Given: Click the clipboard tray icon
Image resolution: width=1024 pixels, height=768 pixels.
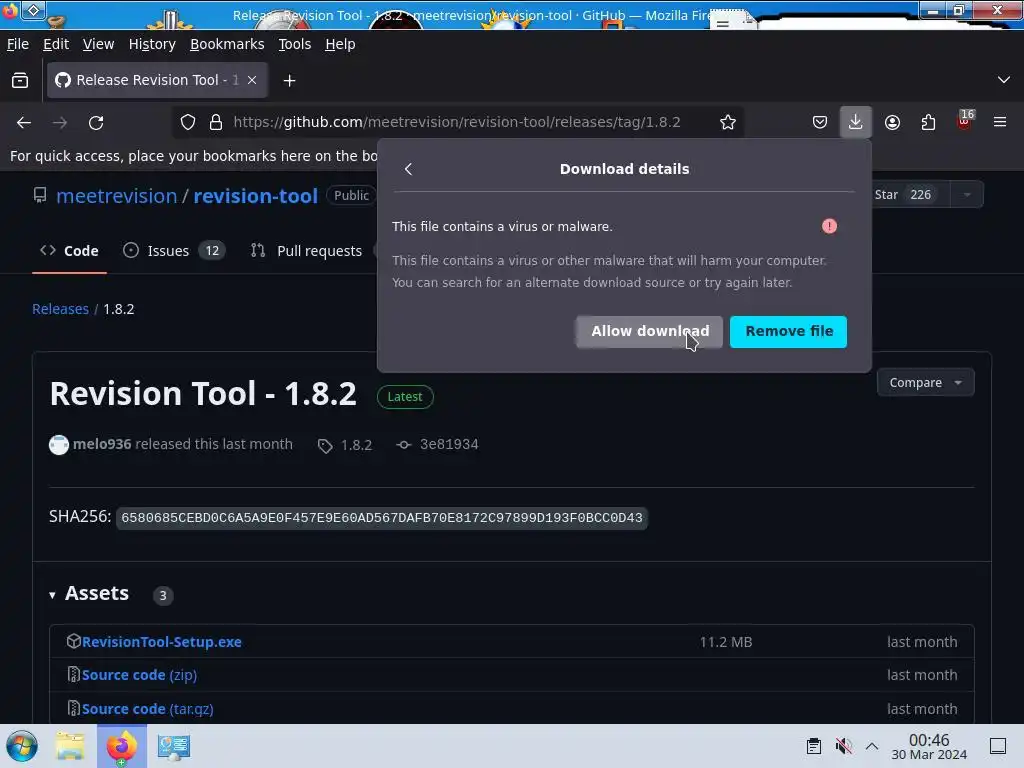Looking at the screenshot, I should [814, 746].
